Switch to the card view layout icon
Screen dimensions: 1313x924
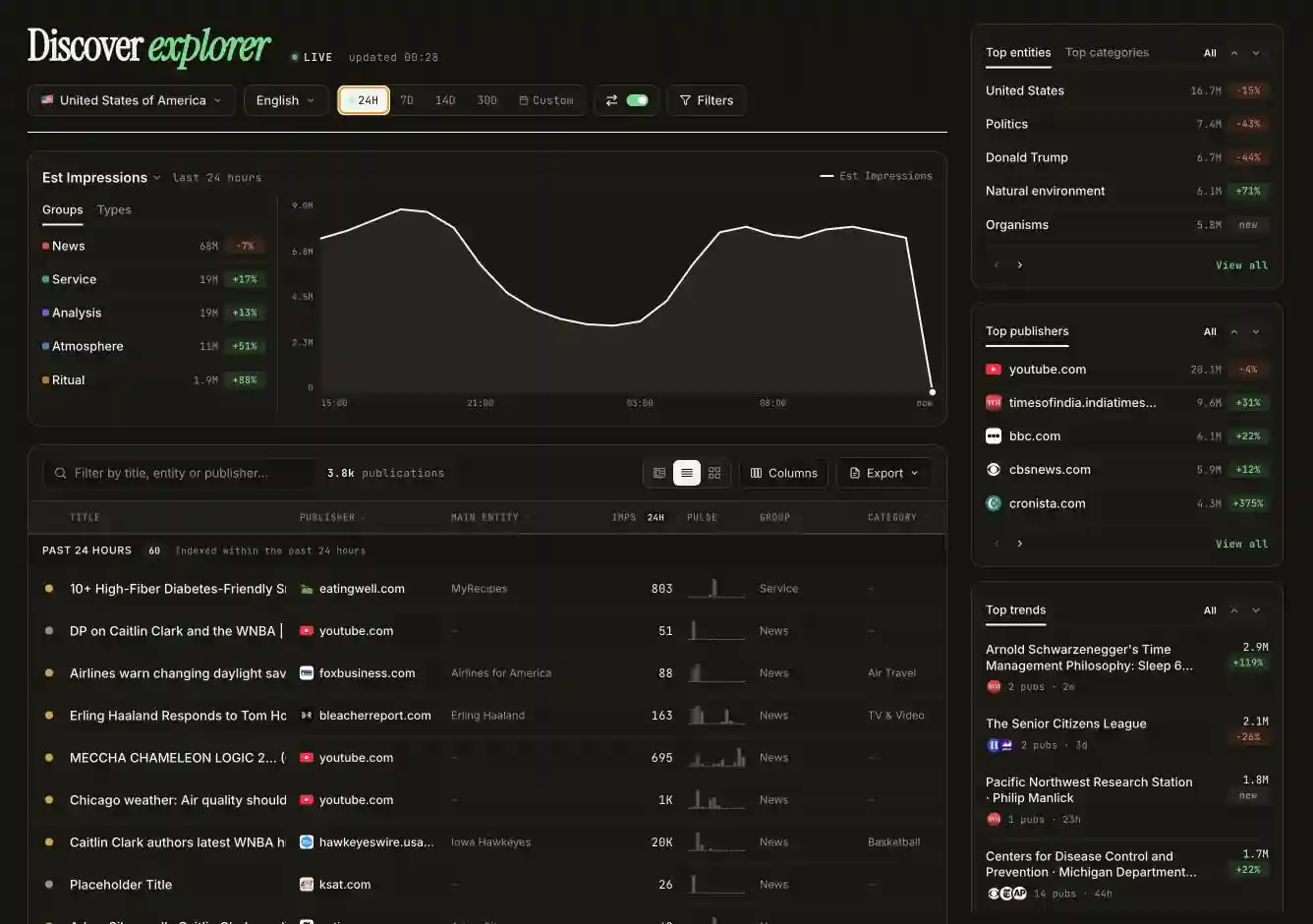(x=659, y=473)
